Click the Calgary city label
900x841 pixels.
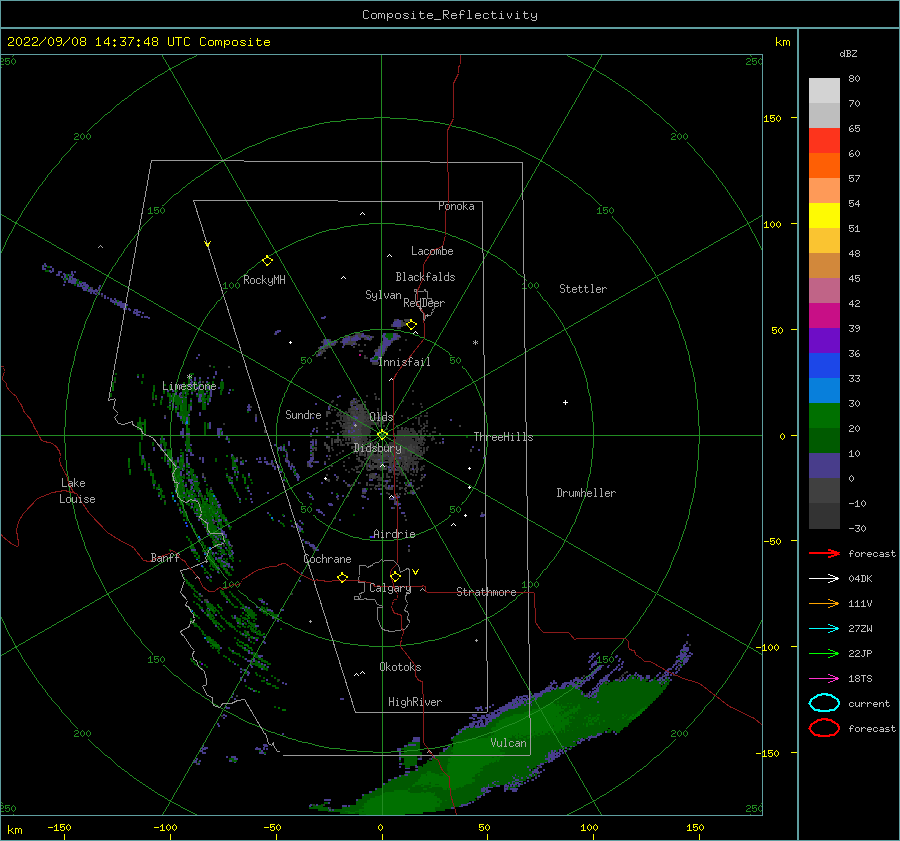pos(390,588)
